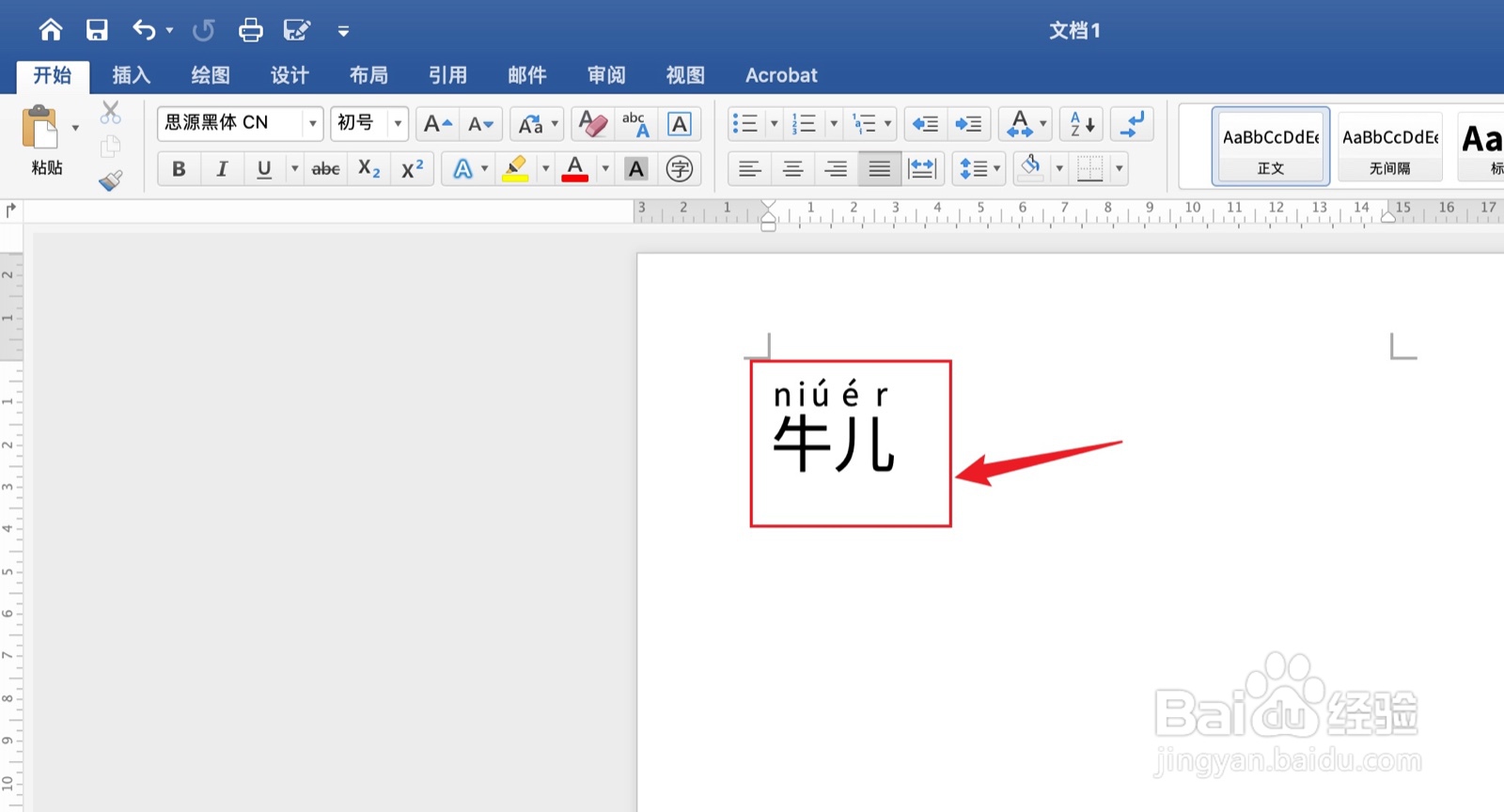Viewport: 1504px width, 812px height.
Task: Apply red font color
Action: click(575, 169)
